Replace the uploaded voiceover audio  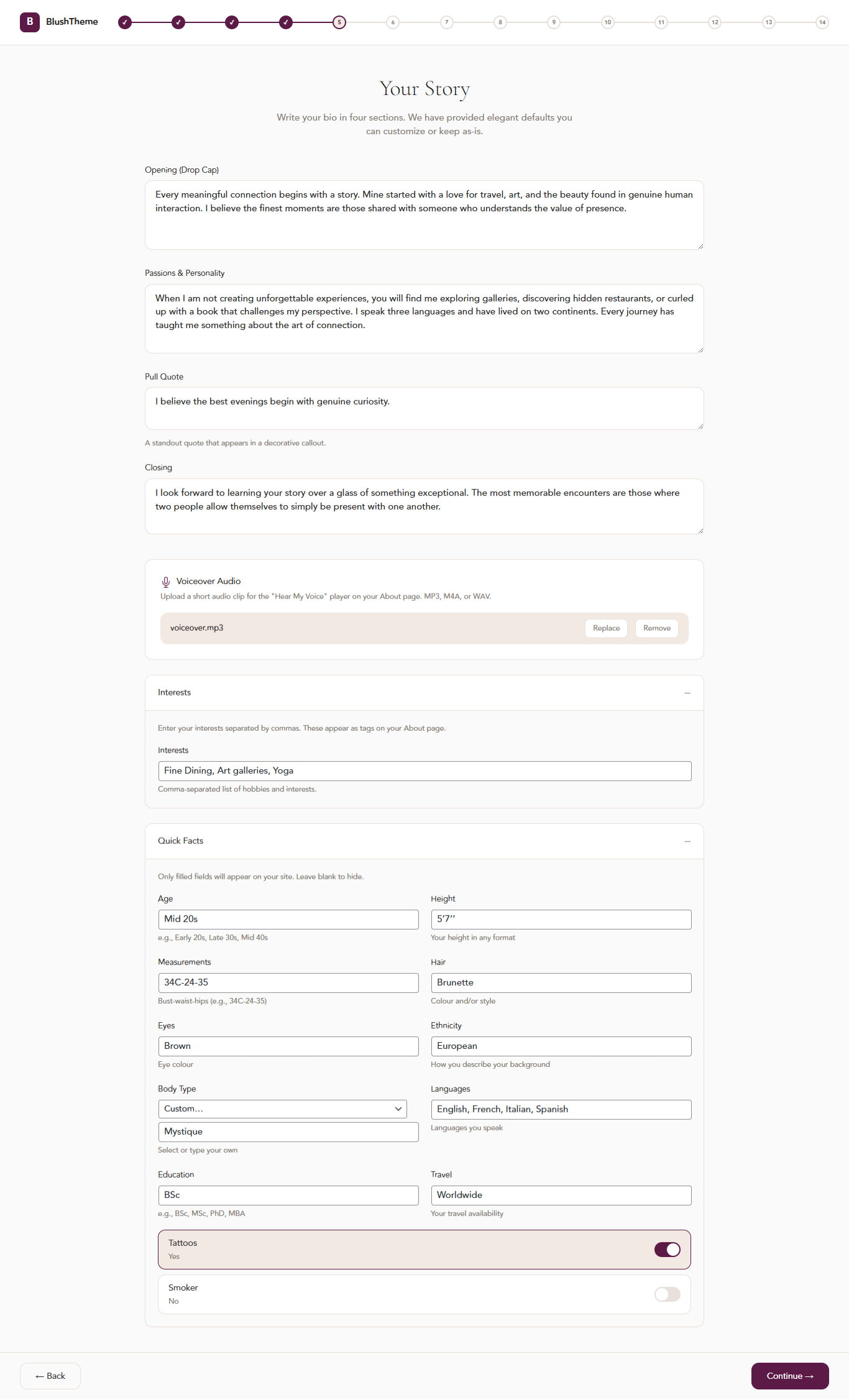pyautogui.click(x=606, y=628)
